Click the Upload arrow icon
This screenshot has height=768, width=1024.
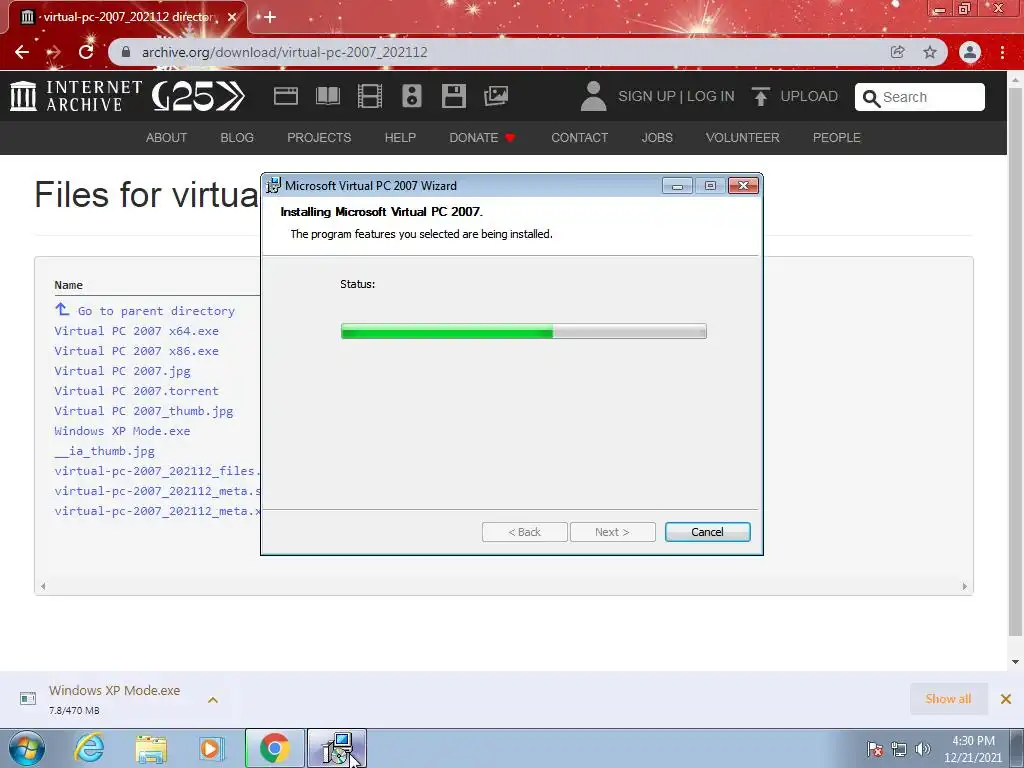pyautogui.click(x=760, y=96)
